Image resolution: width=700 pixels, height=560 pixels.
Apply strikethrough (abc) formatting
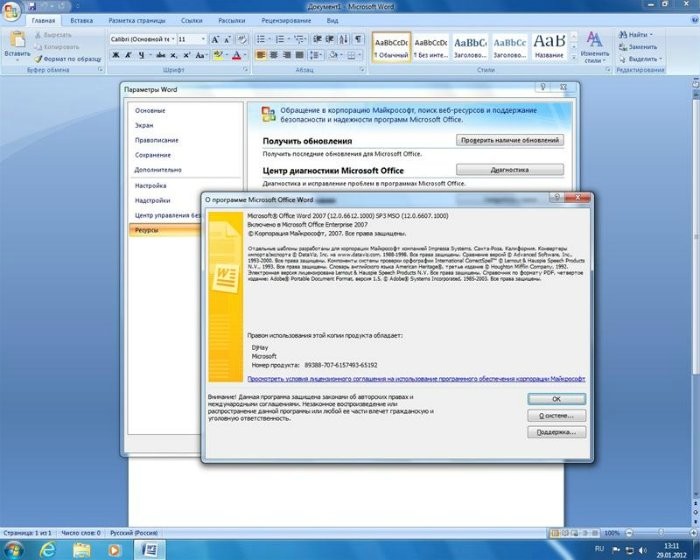click(x=161, y=55)
